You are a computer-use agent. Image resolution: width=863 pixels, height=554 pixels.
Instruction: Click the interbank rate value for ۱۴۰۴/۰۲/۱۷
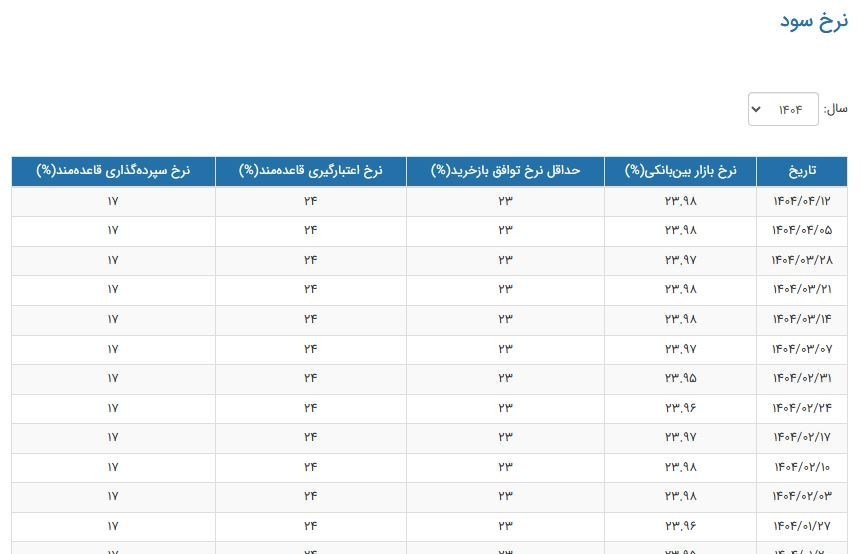pyautogui.click(x=680, y=438)
